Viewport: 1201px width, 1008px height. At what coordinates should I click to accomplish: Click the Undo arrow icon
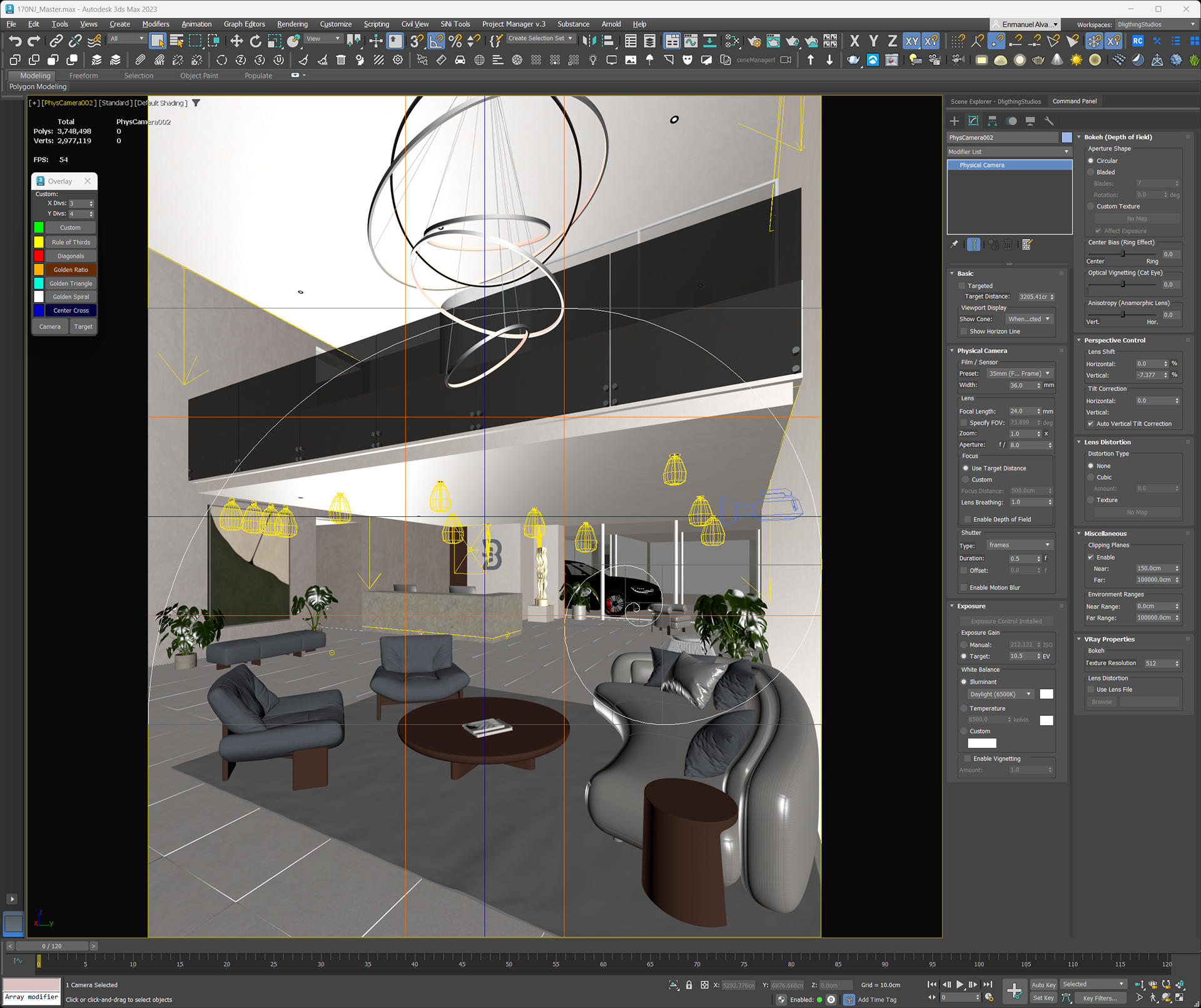coord(15,41)
